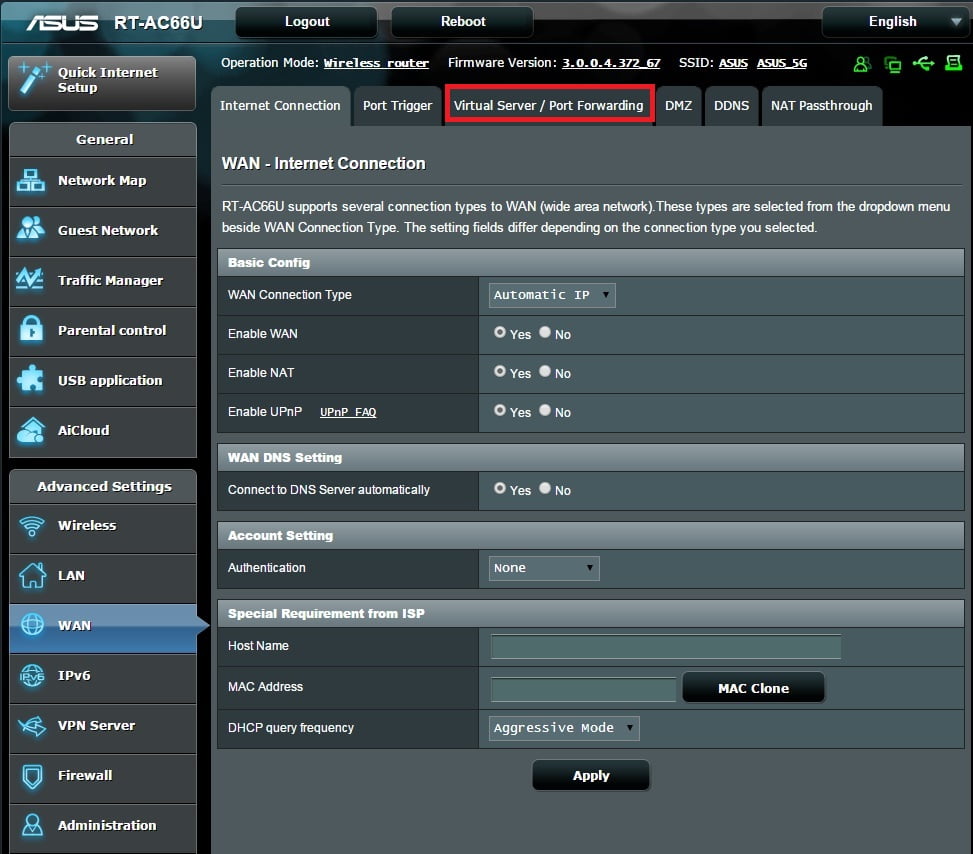
Task: Switch to Port Trigger tab
Action: point(397,106)
